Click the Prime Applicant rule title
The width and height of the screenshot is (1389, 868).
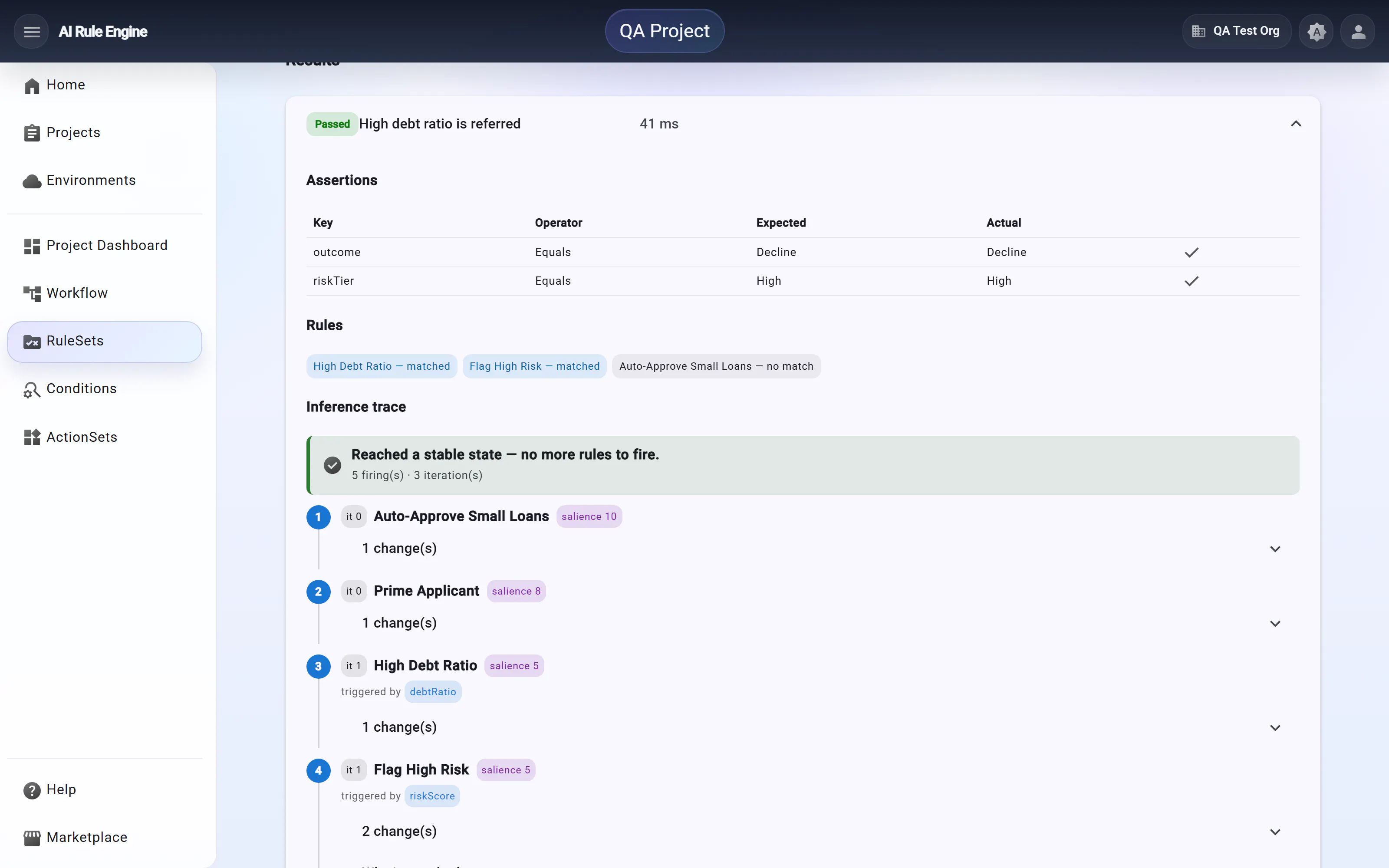click(426, 591)
